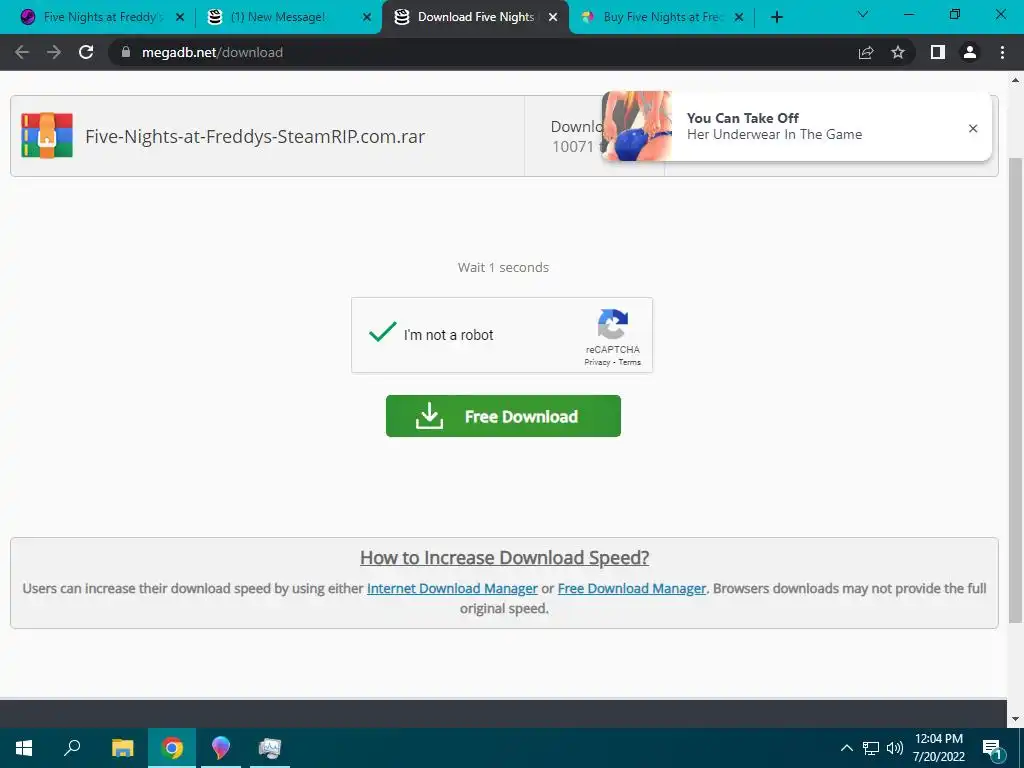Click the green Free Download button
This screenshot has height=768, width=1024.
coord(504,416)
